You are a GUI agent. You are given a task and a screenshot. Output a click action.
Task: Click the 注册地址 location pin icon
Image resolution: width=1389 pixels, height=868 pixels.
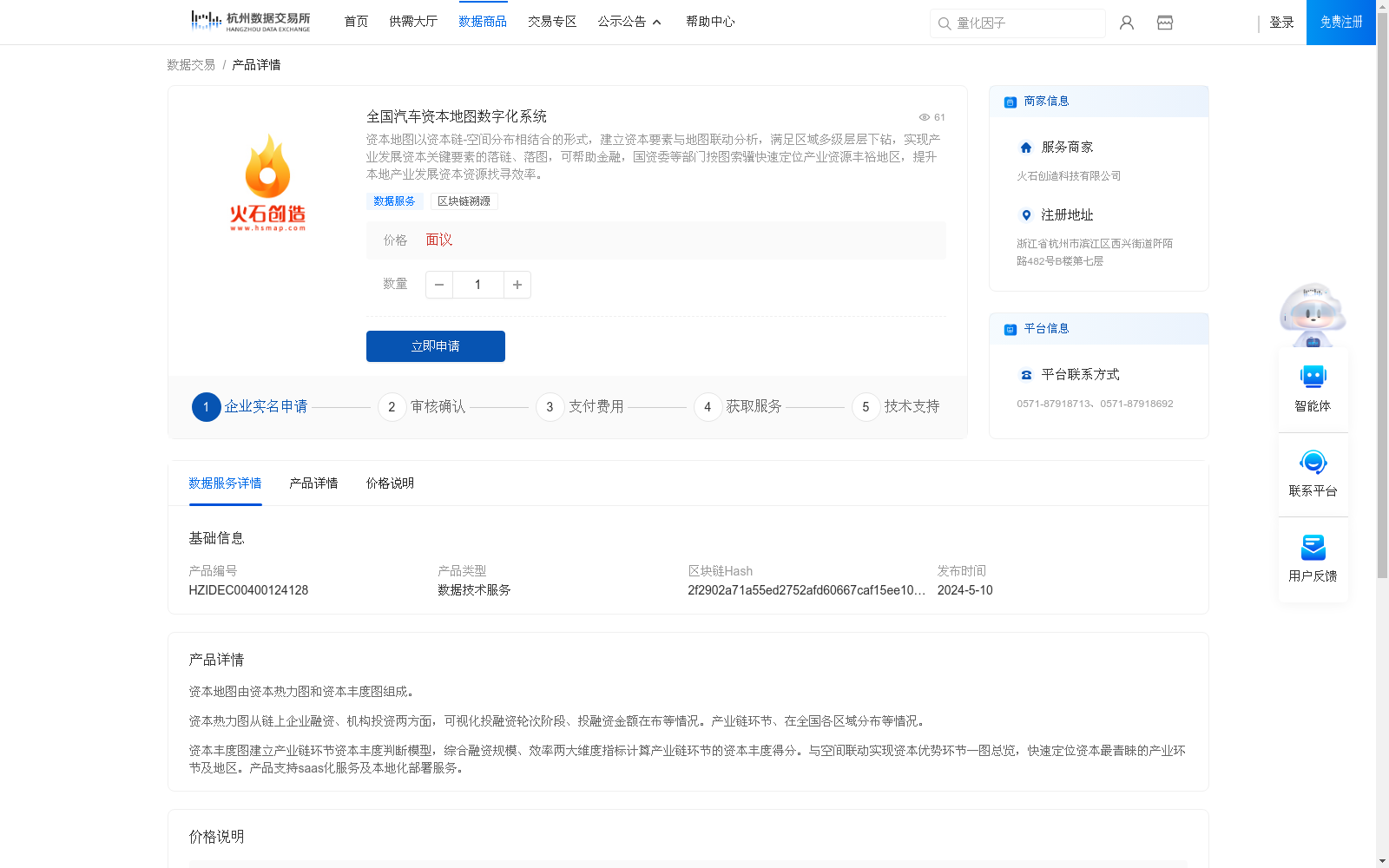pos(1026,215)
